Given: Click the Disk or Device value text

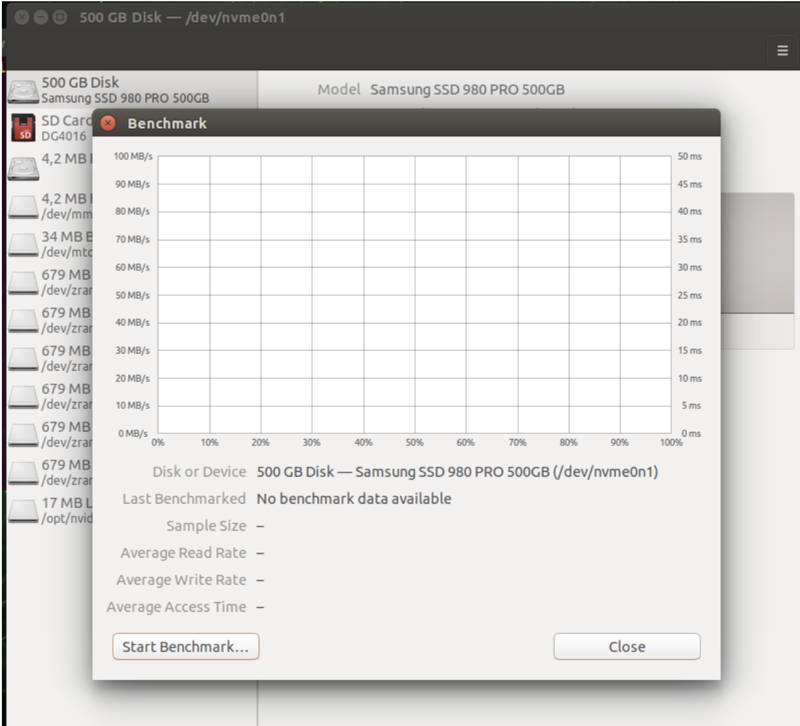Looking at the screenshot, I should [x=457, y=471].
